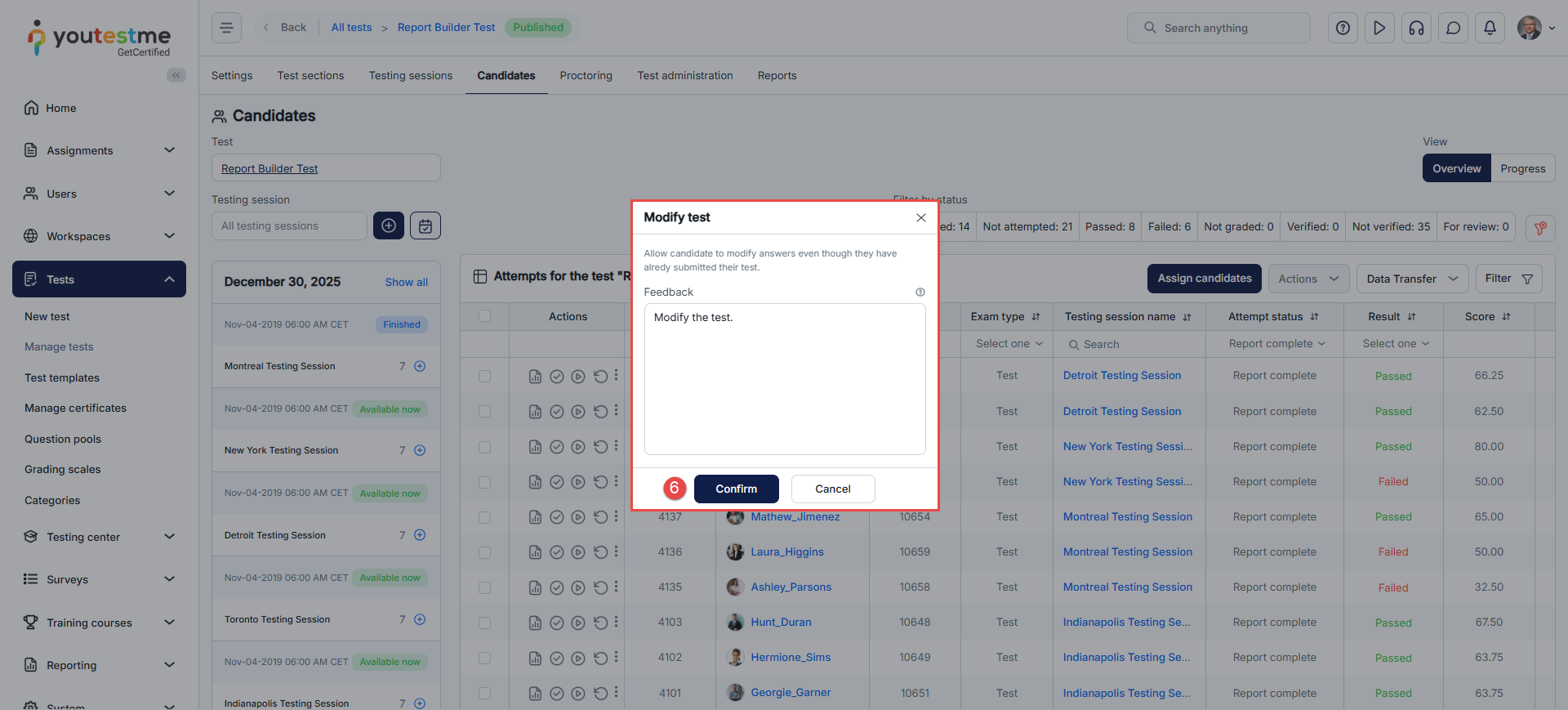This screenshot has height=710, width=1568.
Task: Expand the Data Transfer dropdown
Action: 1411,279
